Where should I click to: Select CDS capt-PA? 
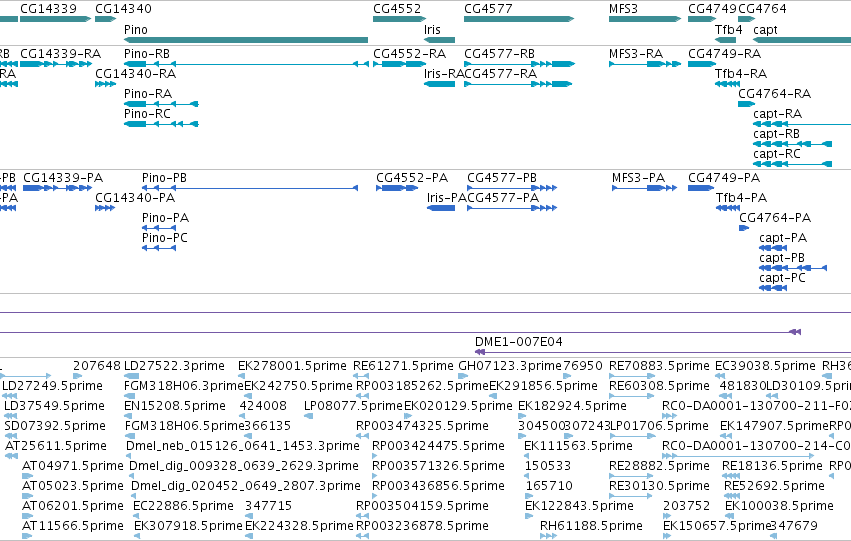pos(773,248)
